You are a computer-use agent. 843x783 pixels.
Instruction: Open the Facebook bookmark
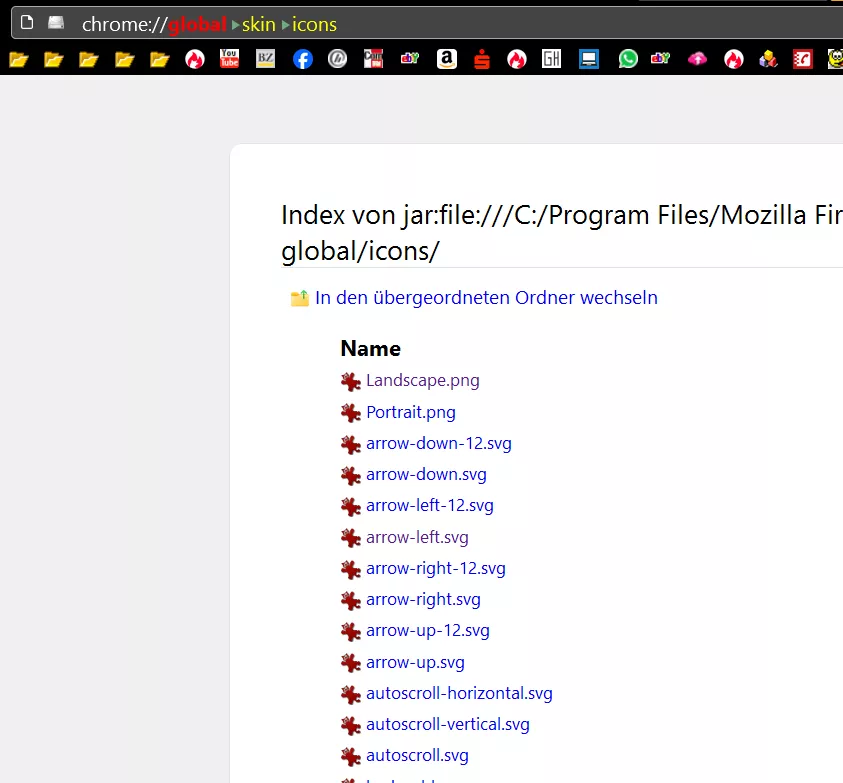[x=303, y=59]
